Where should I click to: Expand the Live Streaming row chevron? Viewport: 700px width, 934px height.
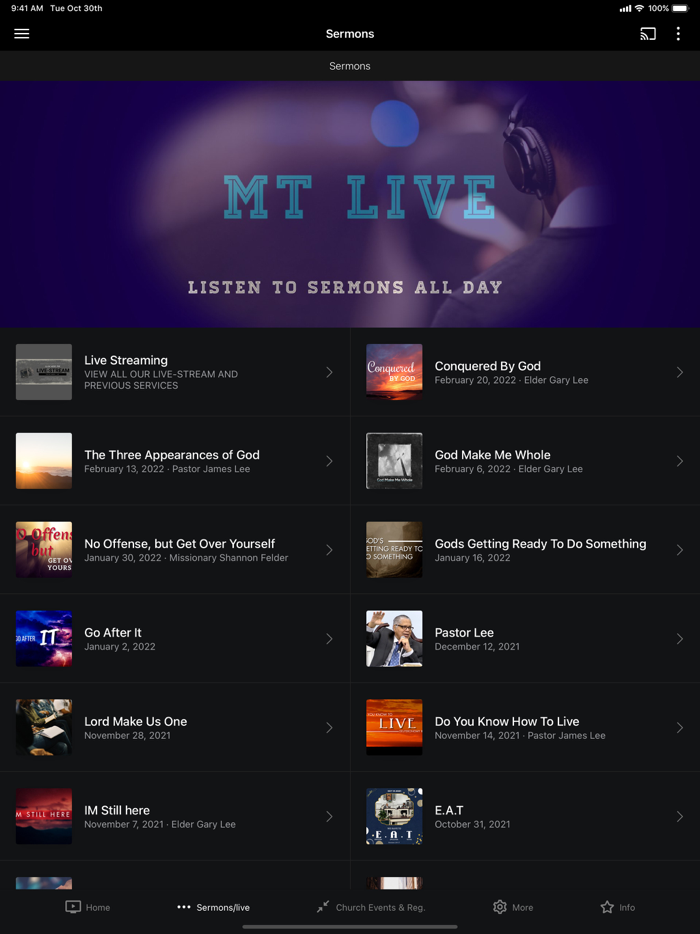point(329,372)
